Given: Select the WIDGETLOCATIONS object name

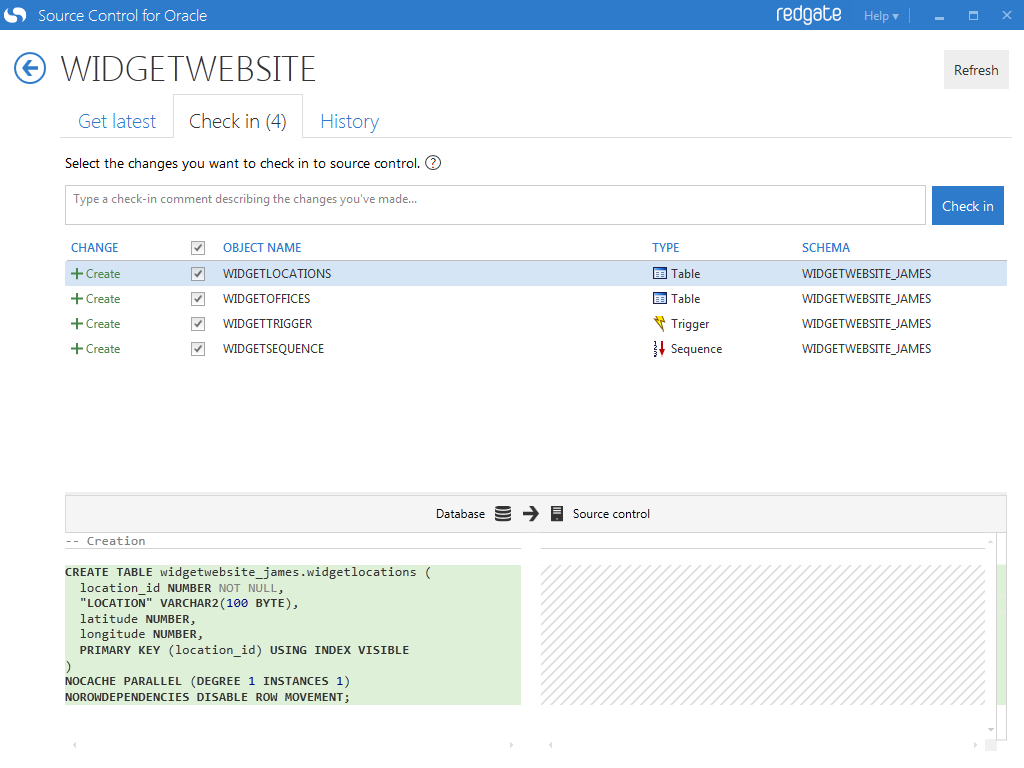Looking at the screenshot, I should click(277, 274).
